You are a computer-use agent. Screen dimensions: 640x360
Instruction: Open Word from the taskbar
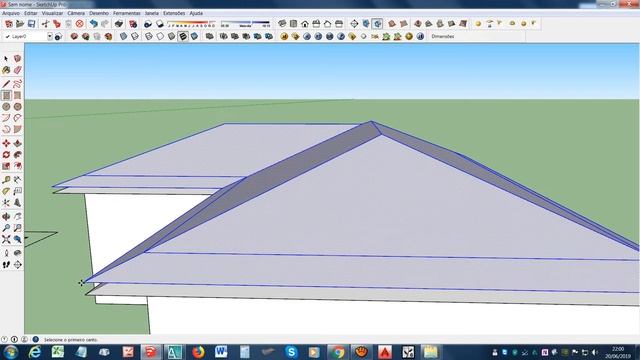(x=221, y=352)
